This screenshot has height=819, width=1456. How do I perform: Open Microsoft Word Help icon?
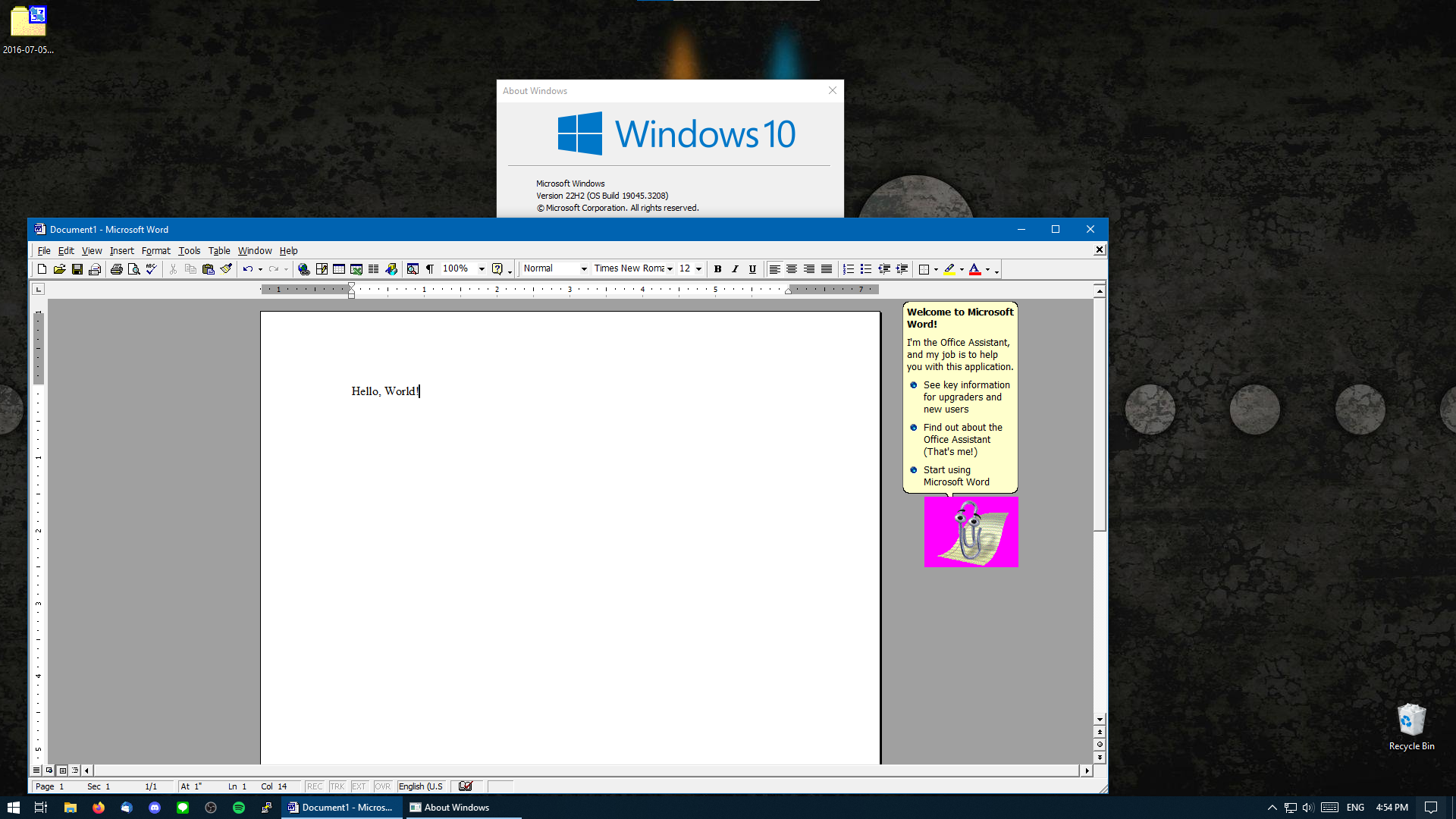coord(497,269)
